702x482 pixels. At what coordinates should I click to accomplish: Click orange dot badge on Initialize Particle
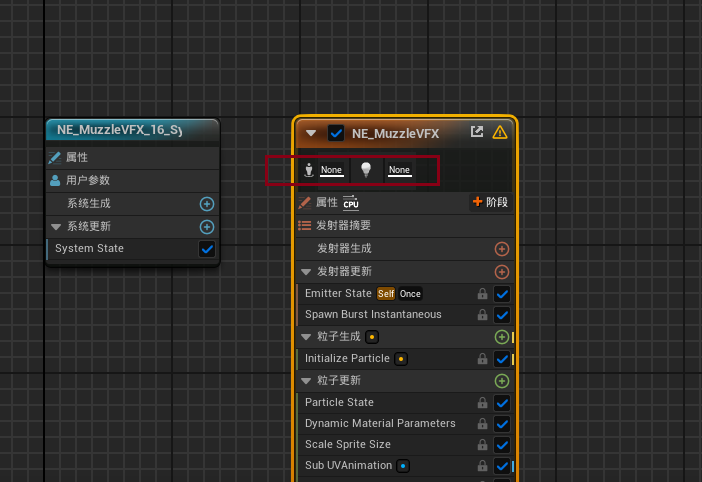(x=401, y=359)
